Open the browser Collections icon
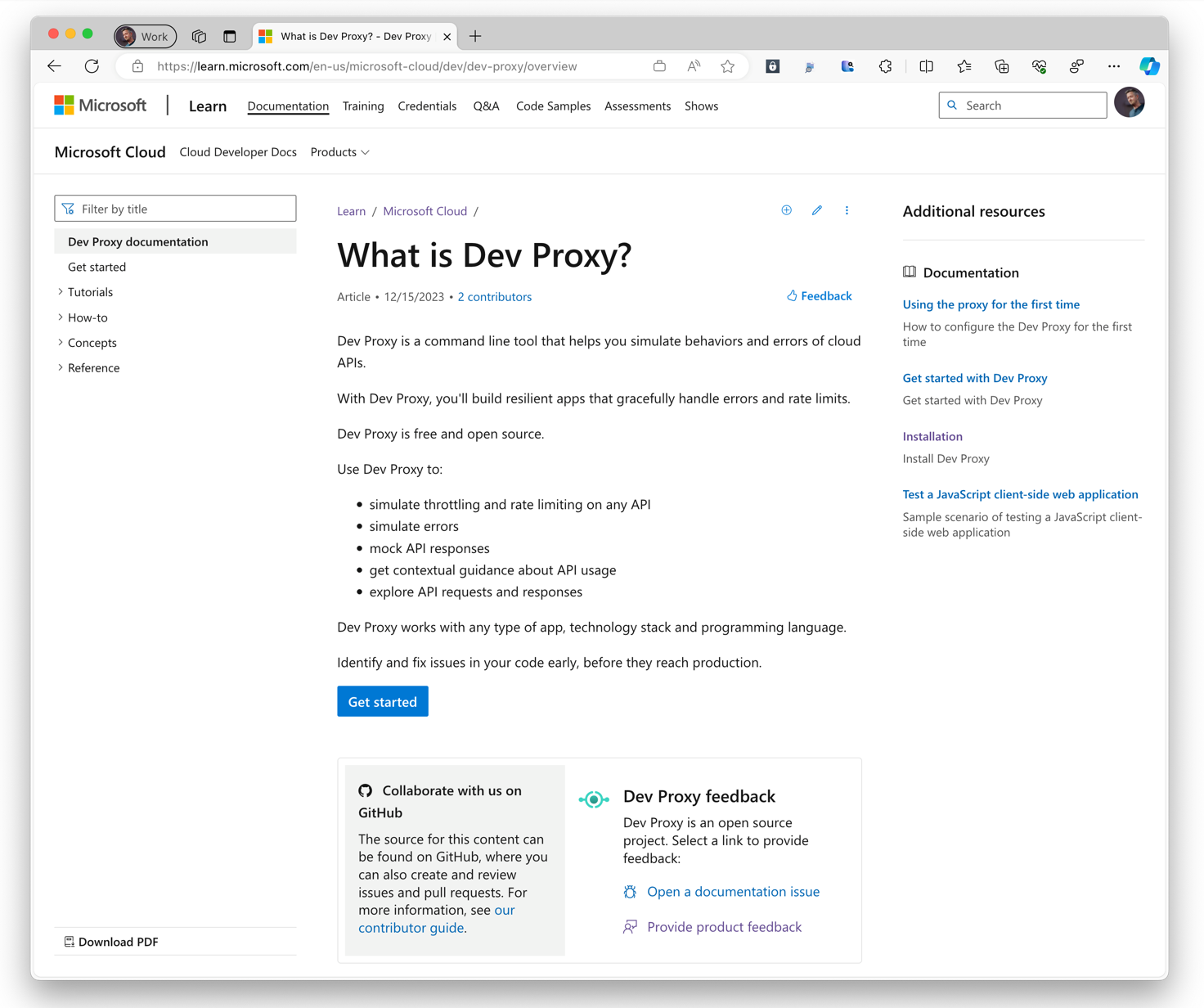 1001,66
